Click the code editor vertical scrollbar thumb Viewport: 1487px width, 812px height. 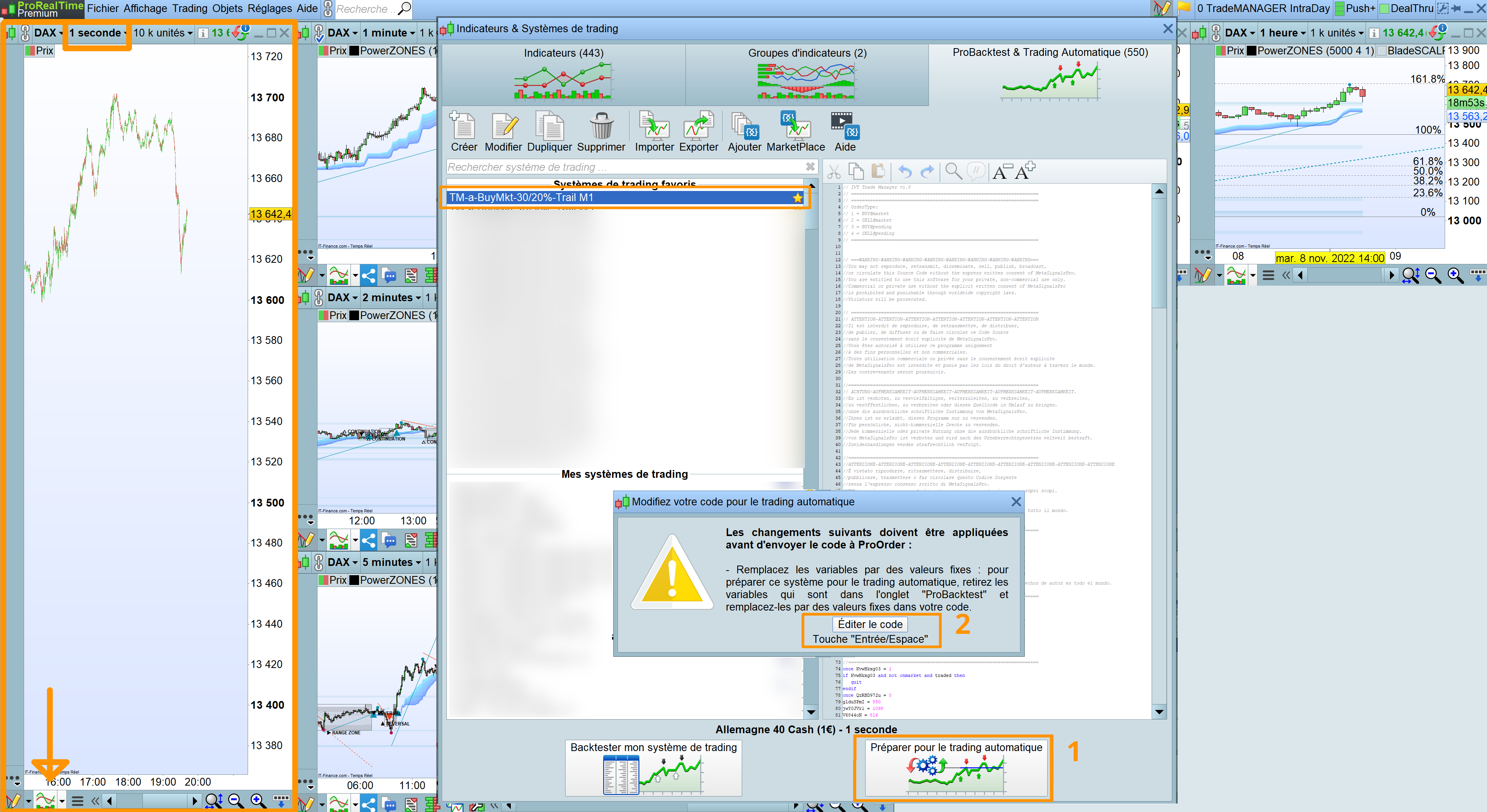(1159, 253)
